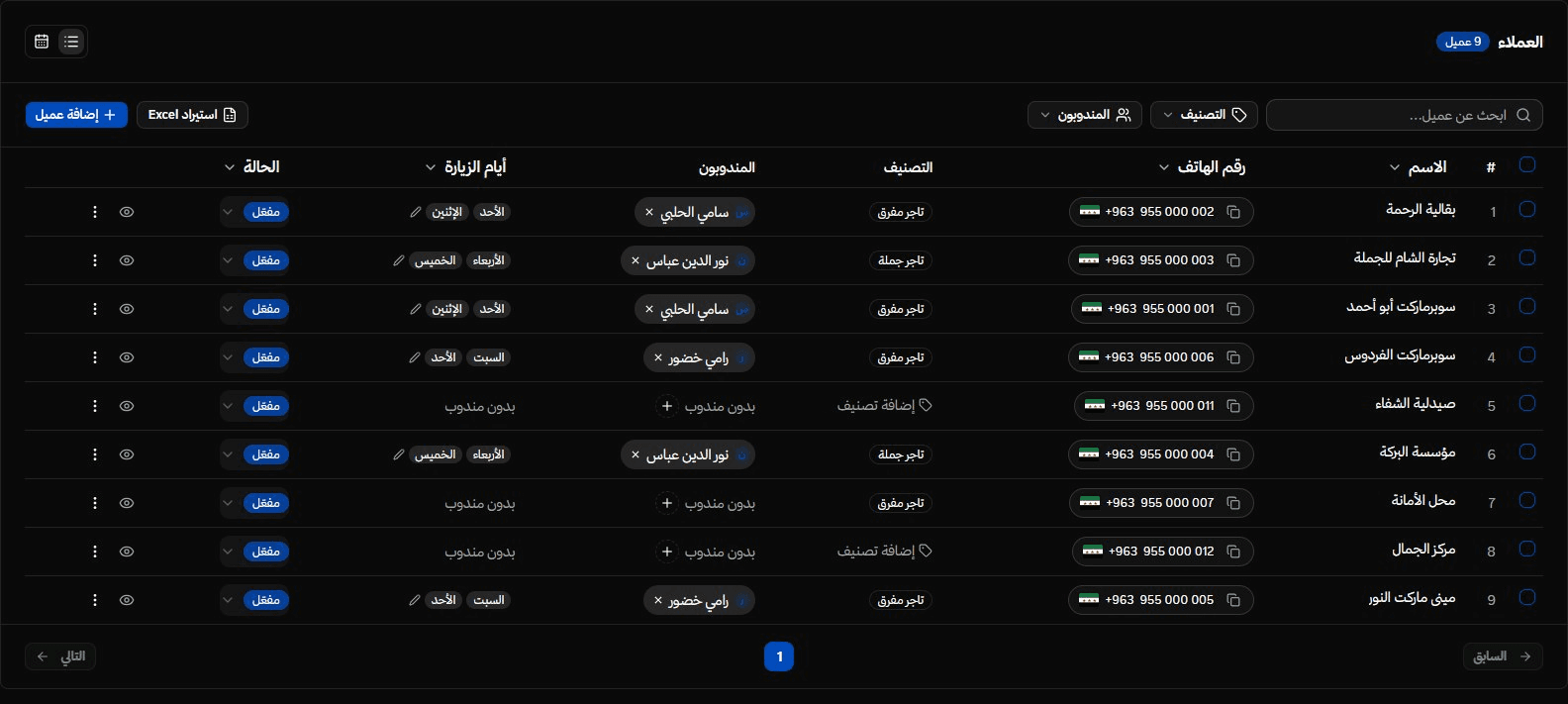1568x704 pixels.
Task: Open more options for محل الأمانة
Action: coord(95,503)
